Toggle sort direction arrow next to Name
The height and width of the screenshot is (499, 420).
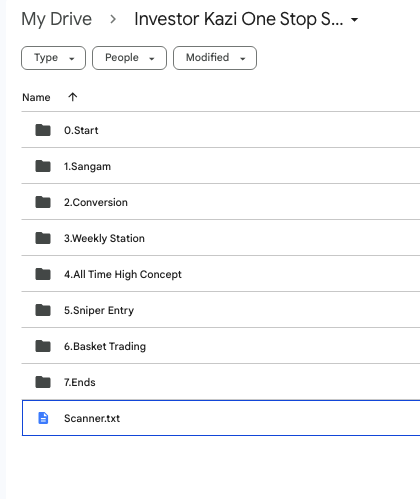coord(73,97)
